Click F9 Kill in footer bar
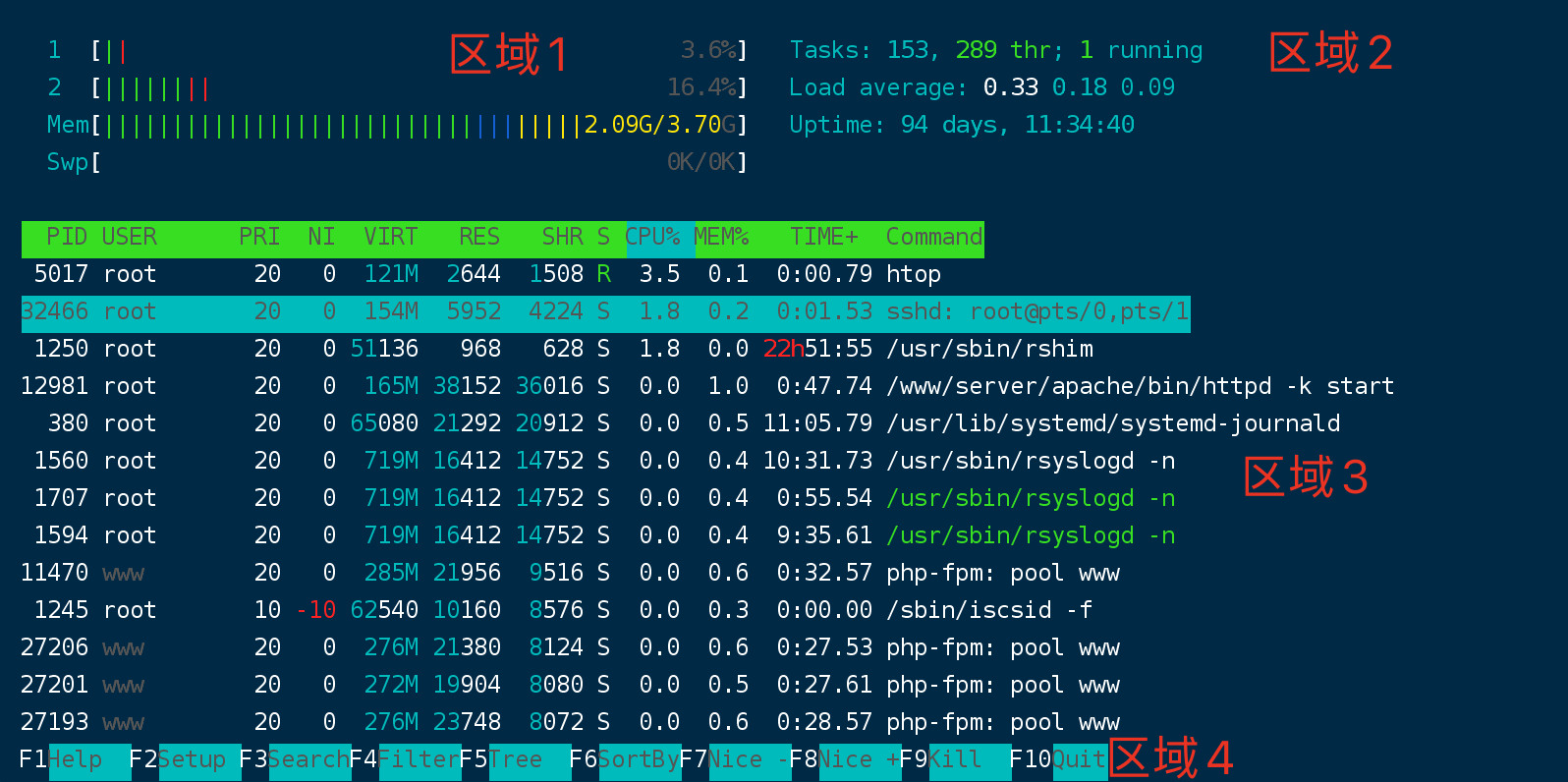 [x=955, y=759]
